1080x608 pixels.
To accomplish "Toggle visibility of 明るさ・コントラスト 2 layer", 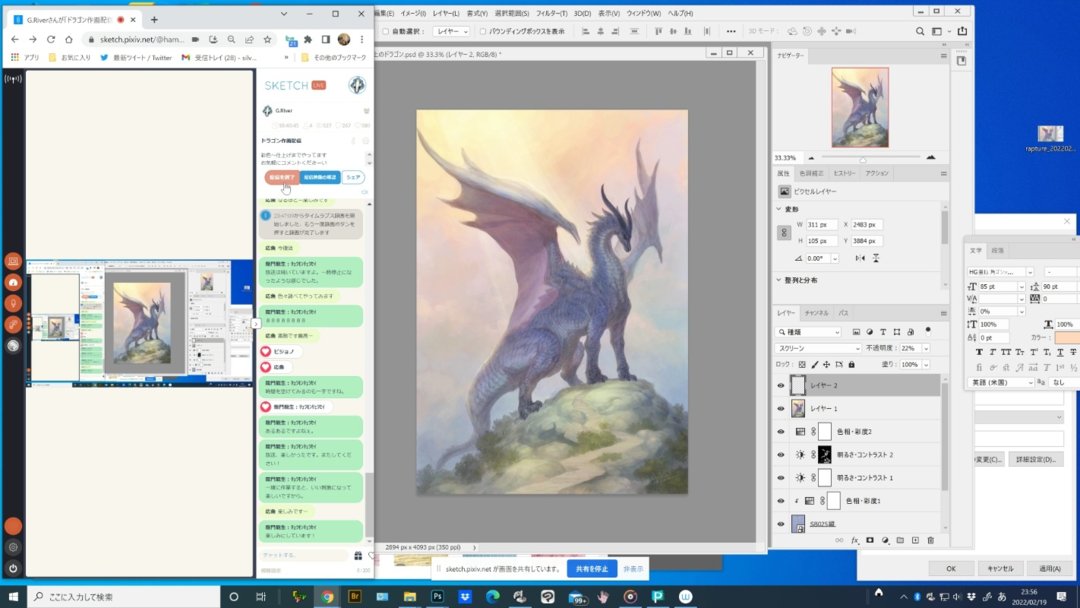I will tap(780, 454).
